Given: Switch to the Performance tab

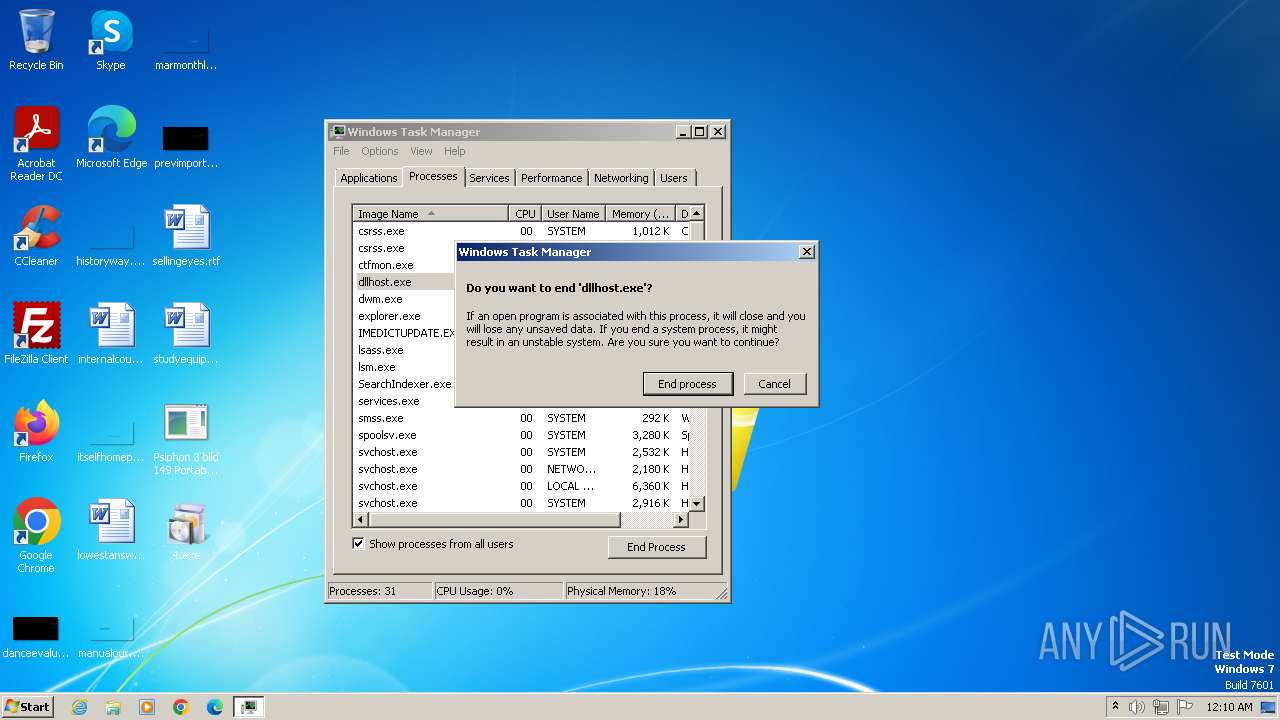Looking at the screenshot, I should [551, 178].
